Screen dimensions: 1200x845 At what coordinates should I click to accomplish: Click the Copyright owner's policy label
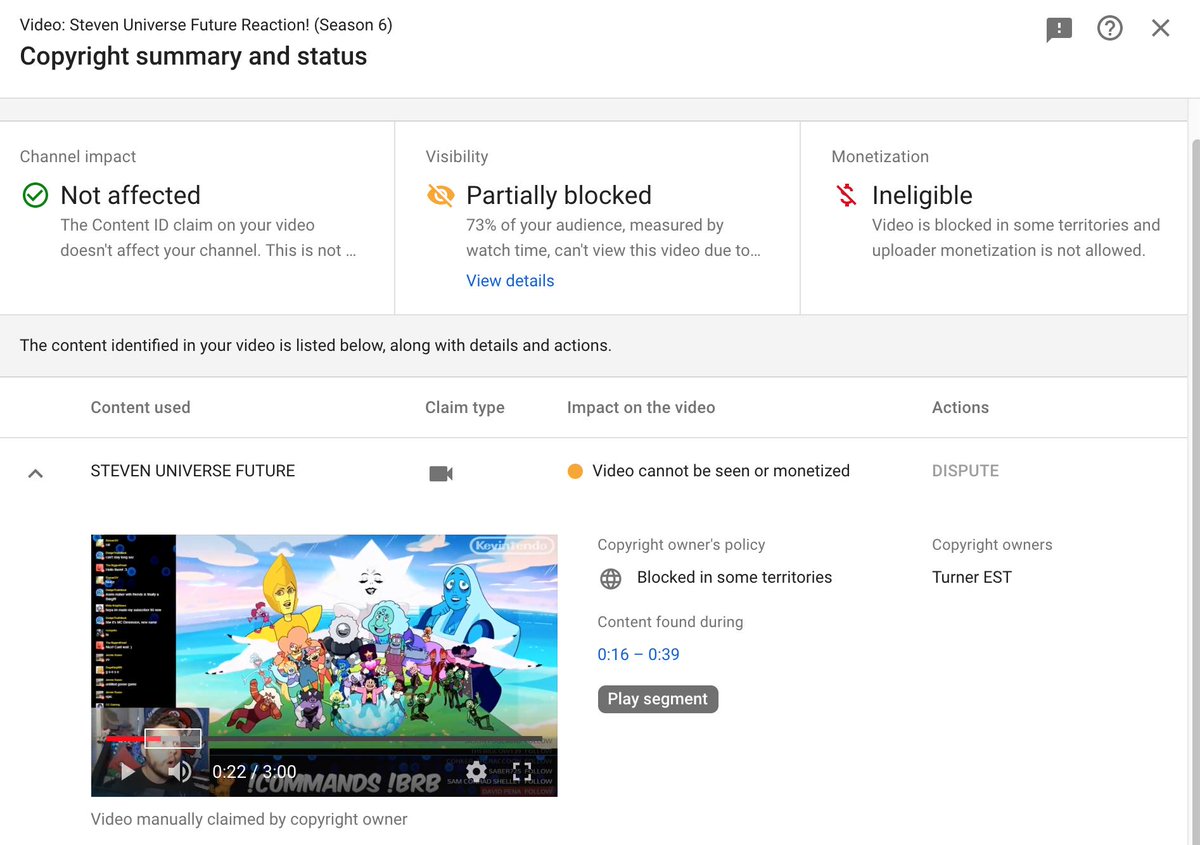681,545
